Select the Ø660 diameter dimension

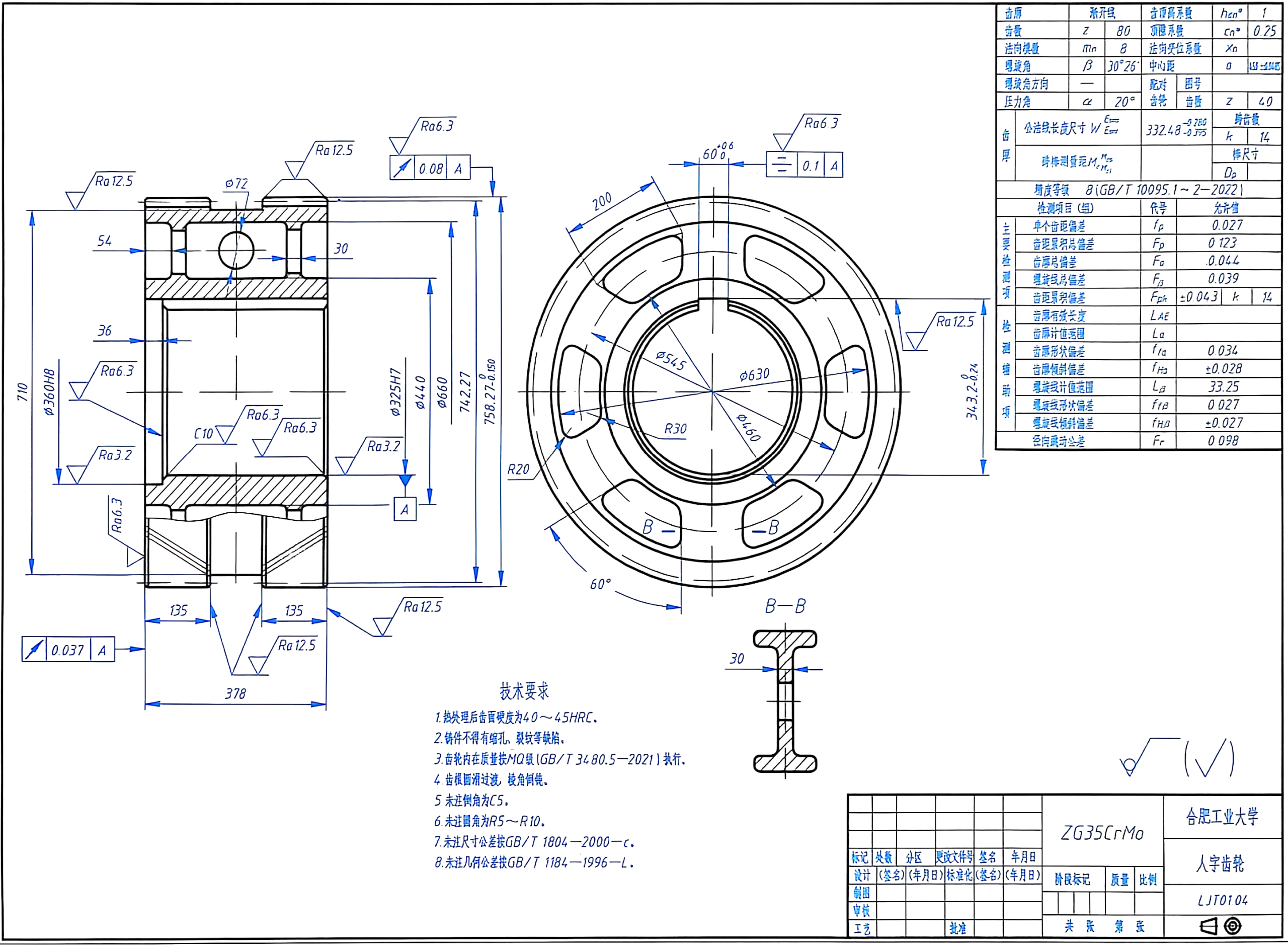pos(442,392)
